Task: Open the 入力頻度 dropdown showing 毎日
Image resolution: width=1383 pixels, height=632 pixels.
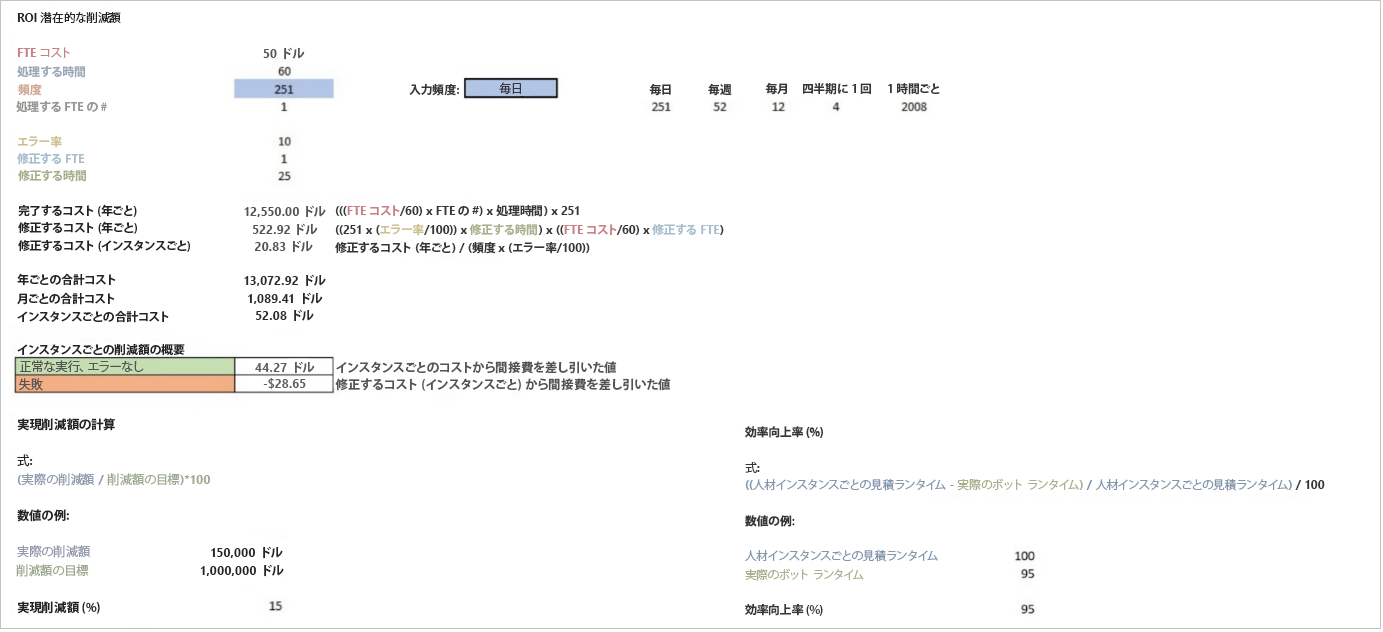Action: click(511, 88)
